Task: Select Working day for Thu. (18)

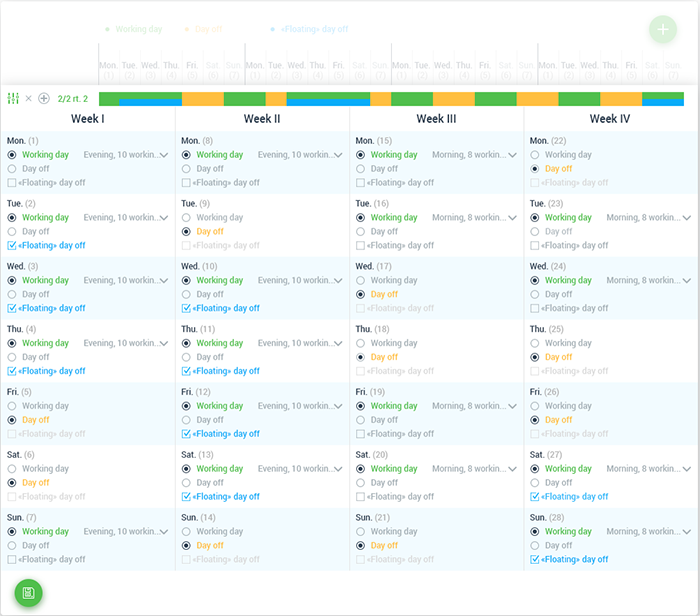Action: (x=360, y=343)
